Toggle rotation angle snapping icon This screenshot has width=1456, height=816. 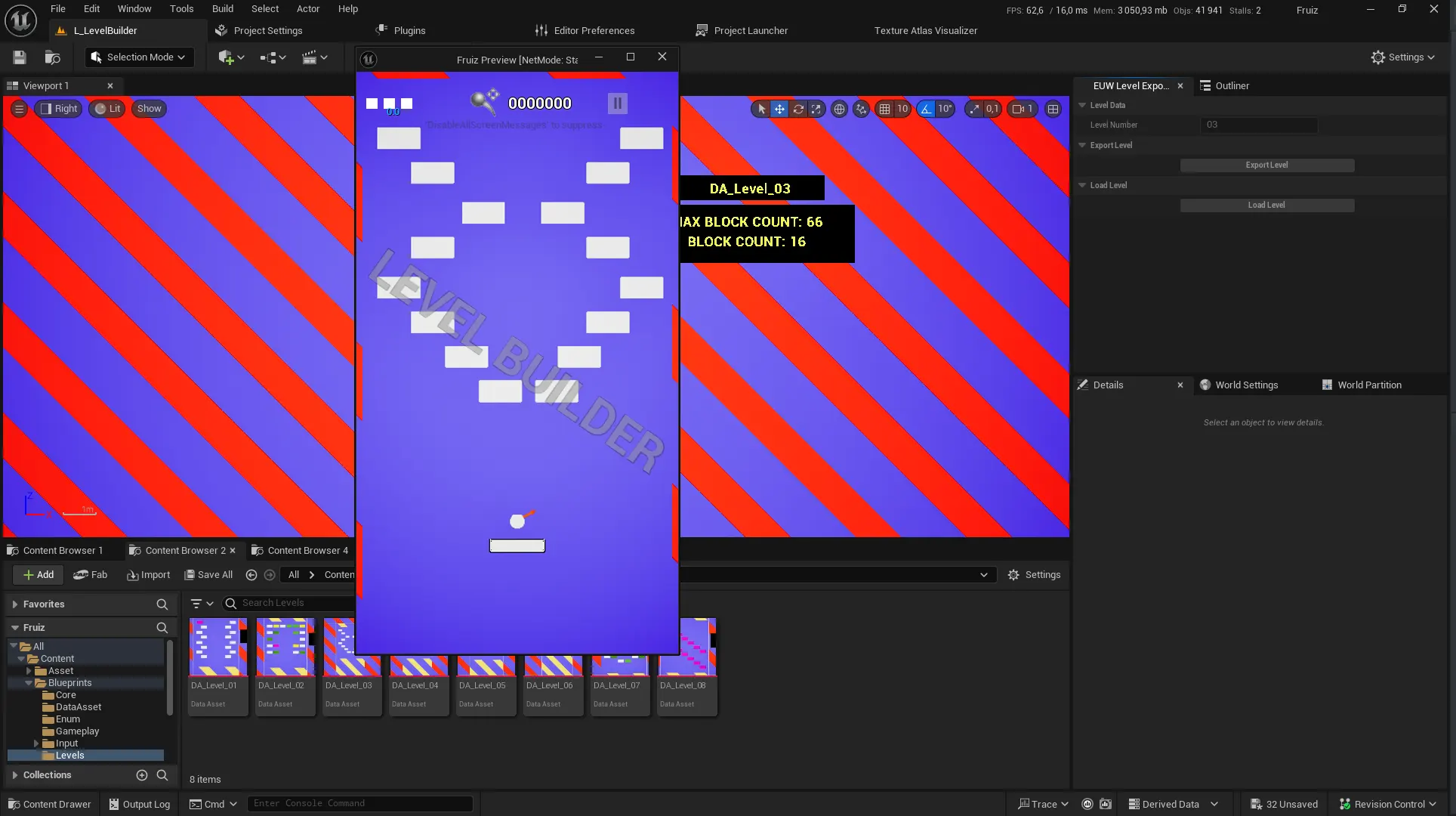(x=926, y=109)
